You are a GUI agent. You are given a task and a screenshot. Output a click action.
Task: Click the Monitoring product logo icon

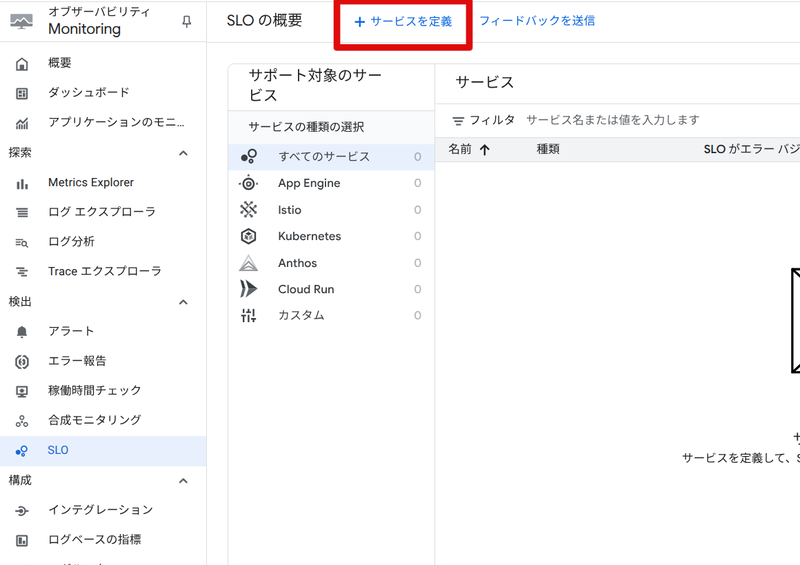click(x=21, y=21)
